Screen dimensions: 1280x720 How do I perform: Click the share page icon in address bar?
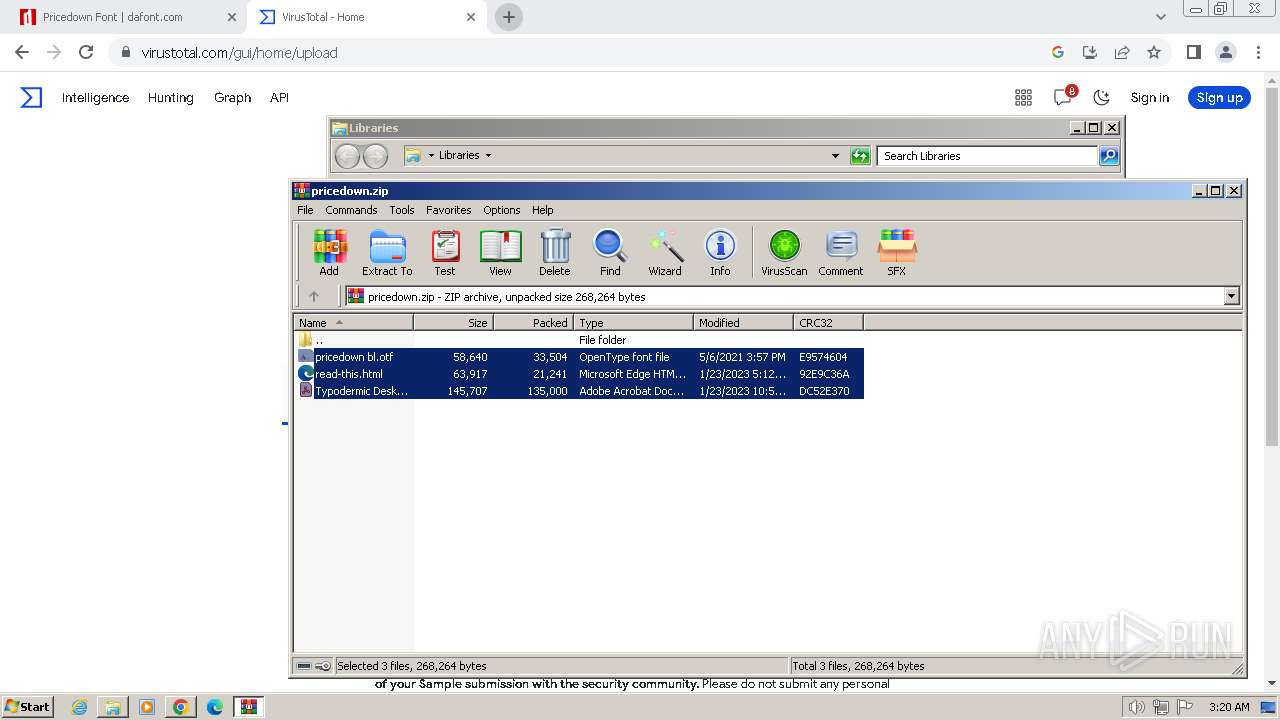1122,52
